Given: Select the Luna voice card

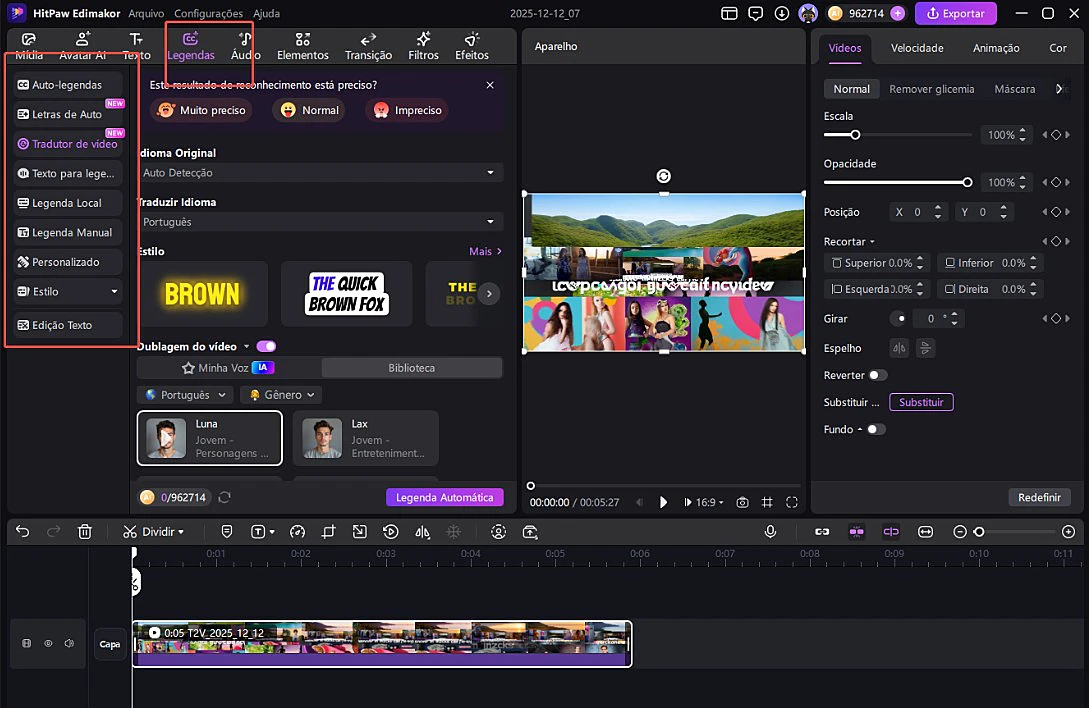Looking at the screenshot, I should click(x=210, y=438).
